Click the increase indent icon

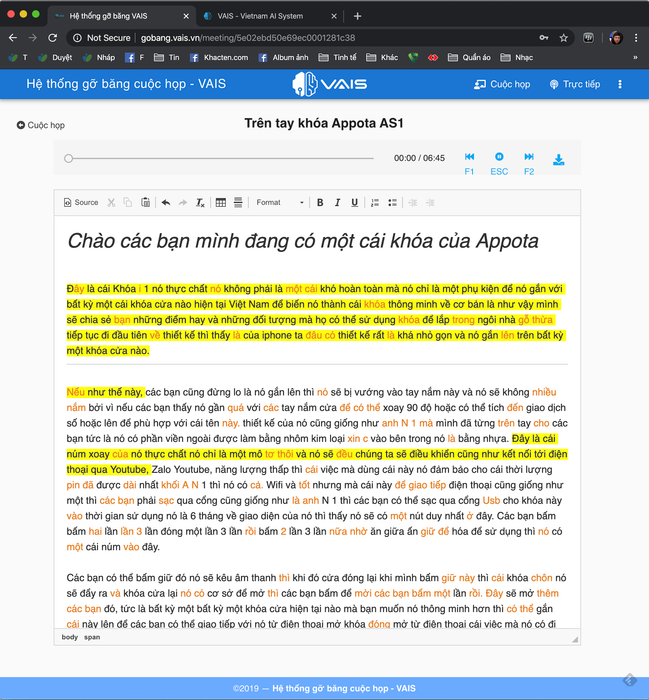coord(430,203)
